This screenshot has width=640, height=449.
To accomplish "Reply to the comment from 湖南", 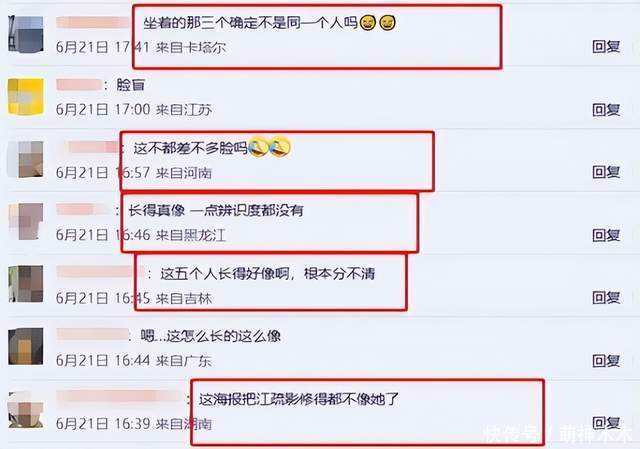I will tap(606, 423).
